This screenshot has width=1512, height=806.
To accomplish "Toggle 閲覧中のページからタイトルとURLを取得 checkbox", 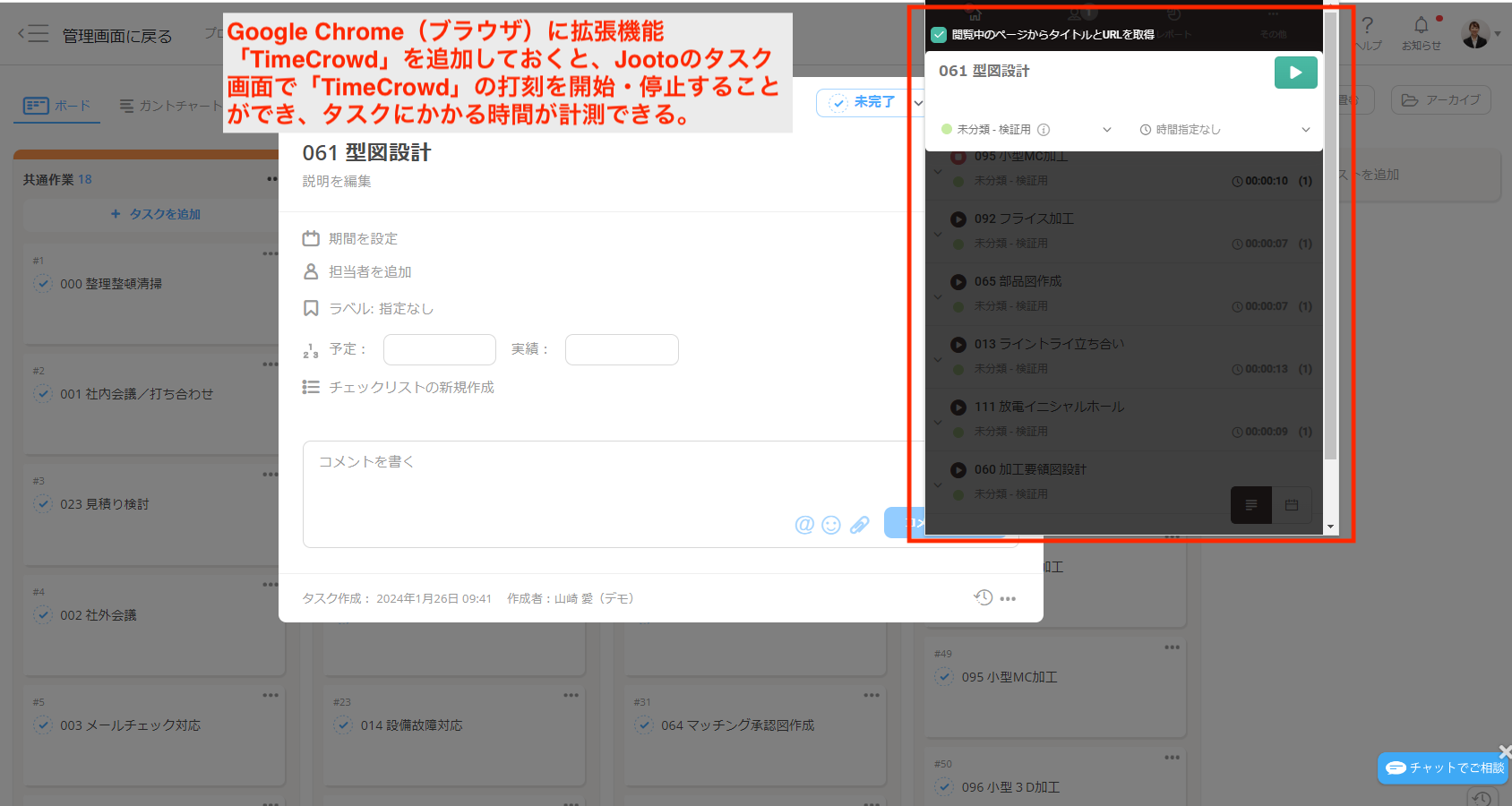I will (939, 35).
